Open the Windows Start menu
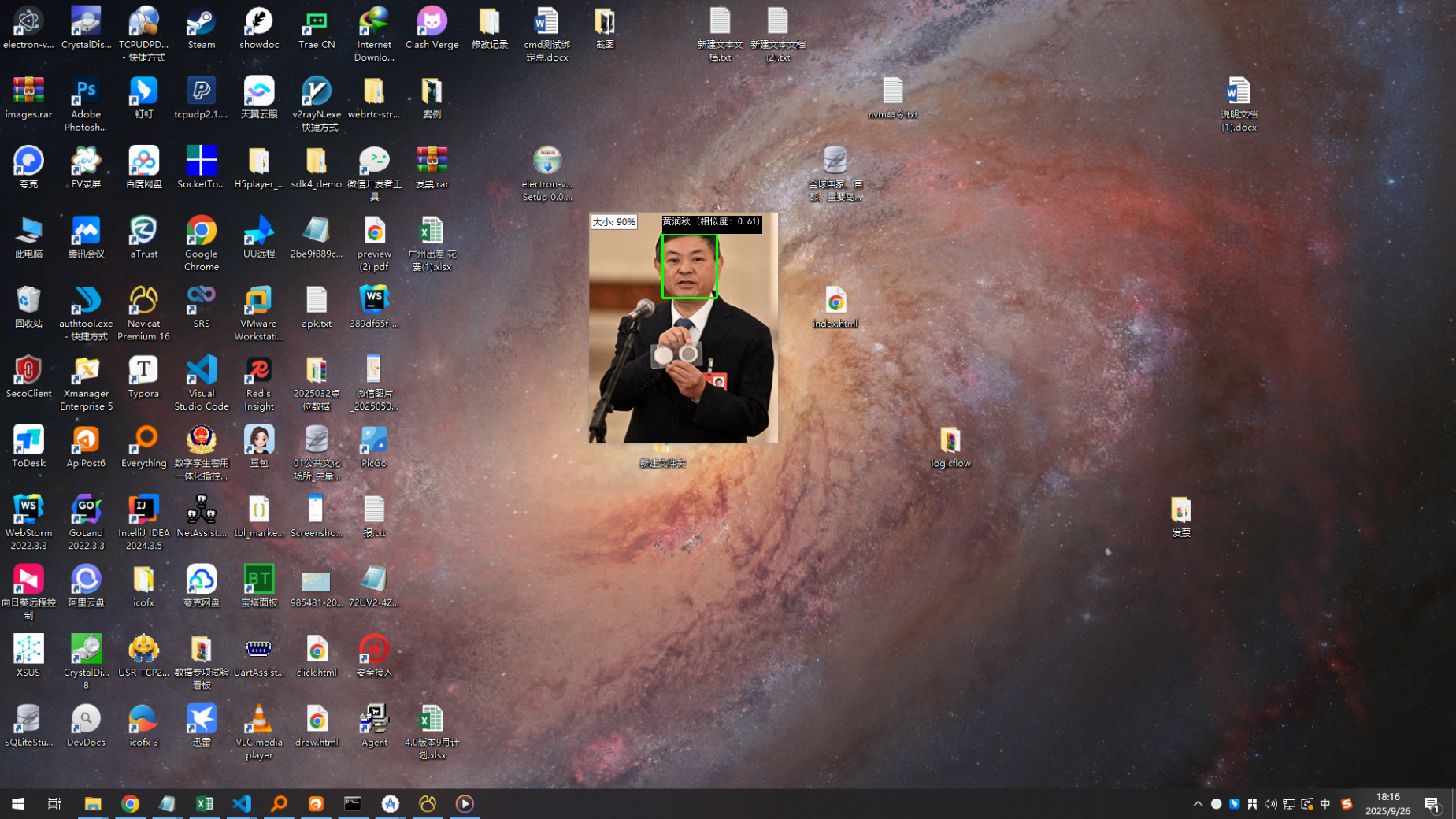Image resolution: width=1456 pixels, height=819 pixels. pyautogui.click(x=18, y=804)
